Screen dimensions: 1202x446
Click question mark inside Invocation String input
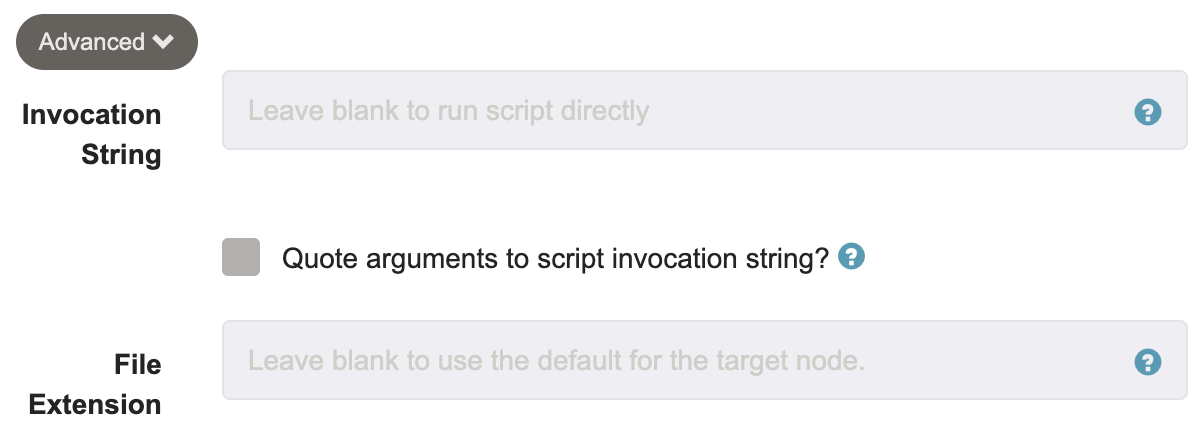click(1148, 112)
